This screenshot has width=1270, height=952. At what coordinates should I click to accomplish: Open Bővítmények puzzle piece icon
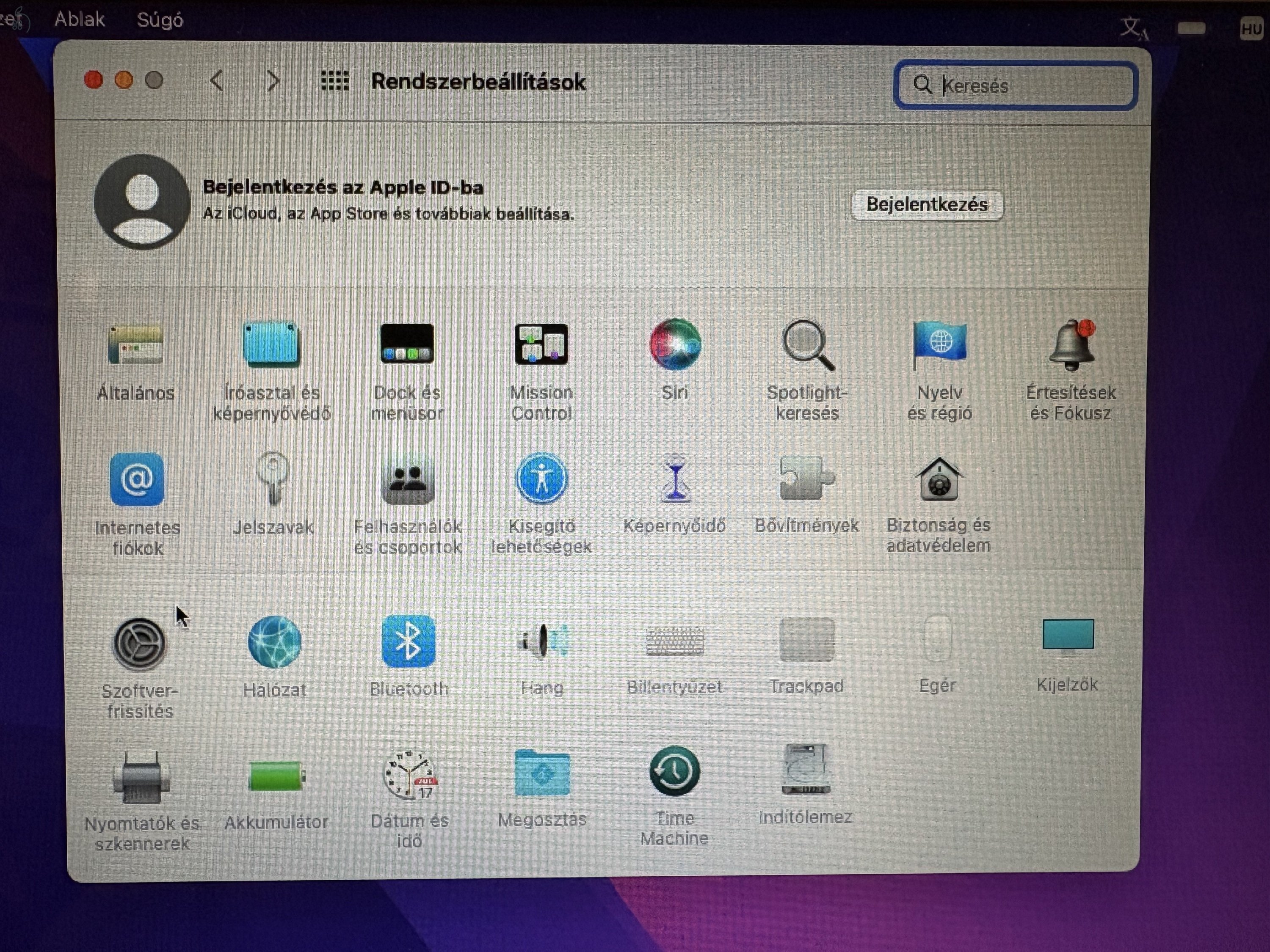(x=807, y=478)
